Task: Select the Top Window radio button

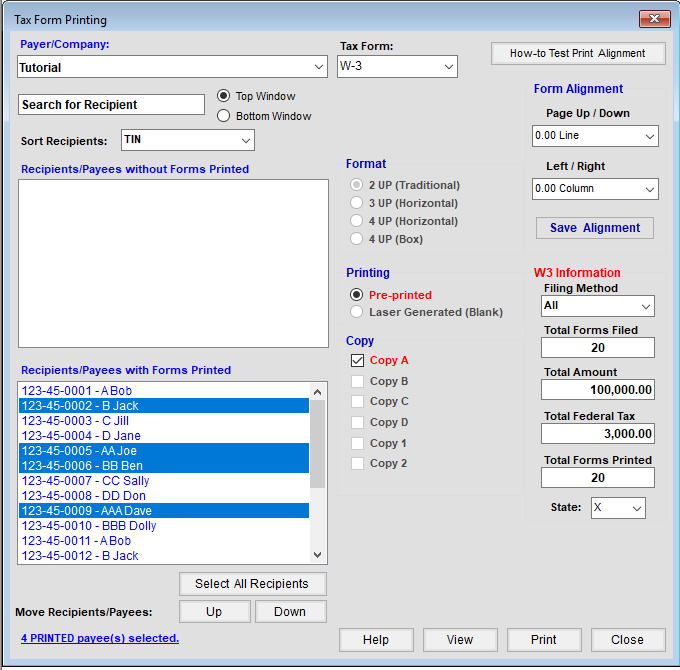Action: [x=223, y=96]
